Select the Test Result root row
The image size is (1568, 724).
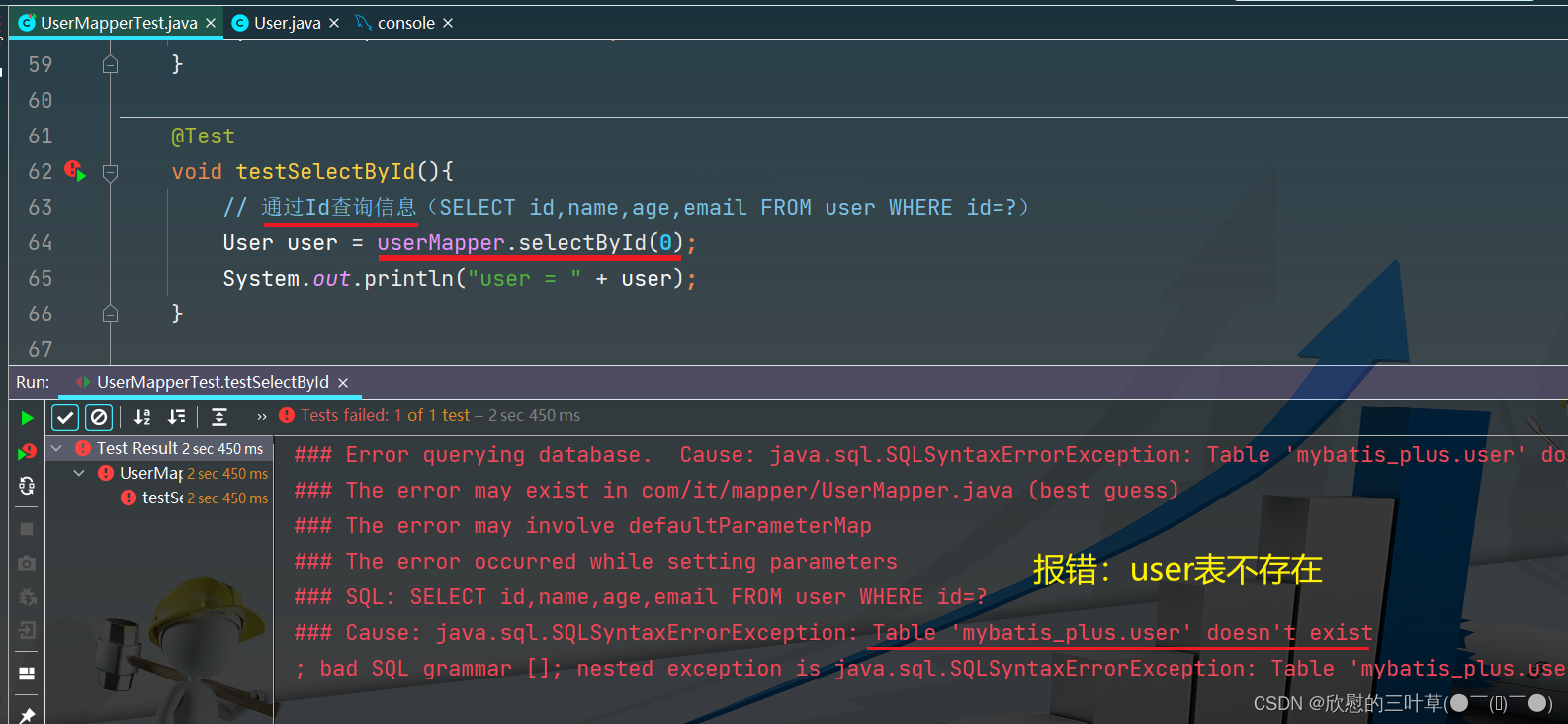(159, 448)
